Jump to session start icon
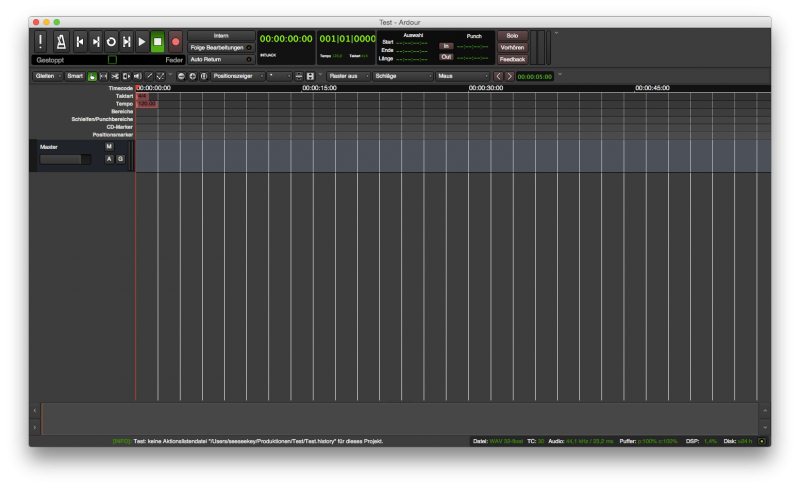 click(x=80, y=41)
